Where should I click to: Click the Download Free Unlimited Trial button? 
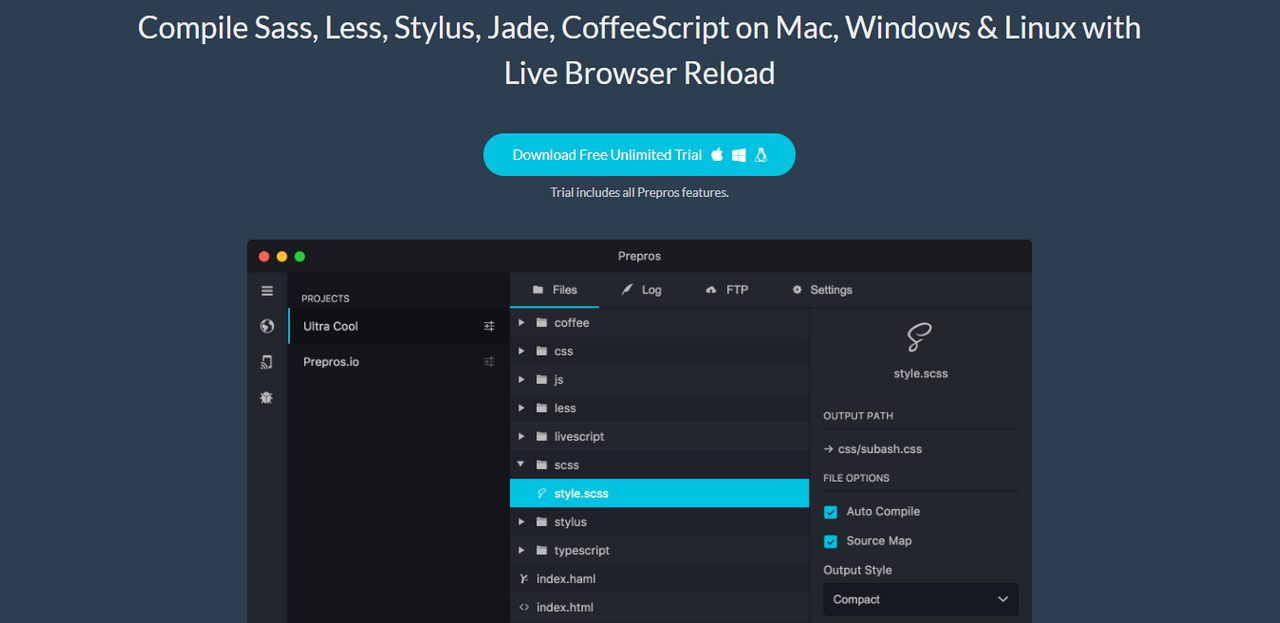coord(639,154)
